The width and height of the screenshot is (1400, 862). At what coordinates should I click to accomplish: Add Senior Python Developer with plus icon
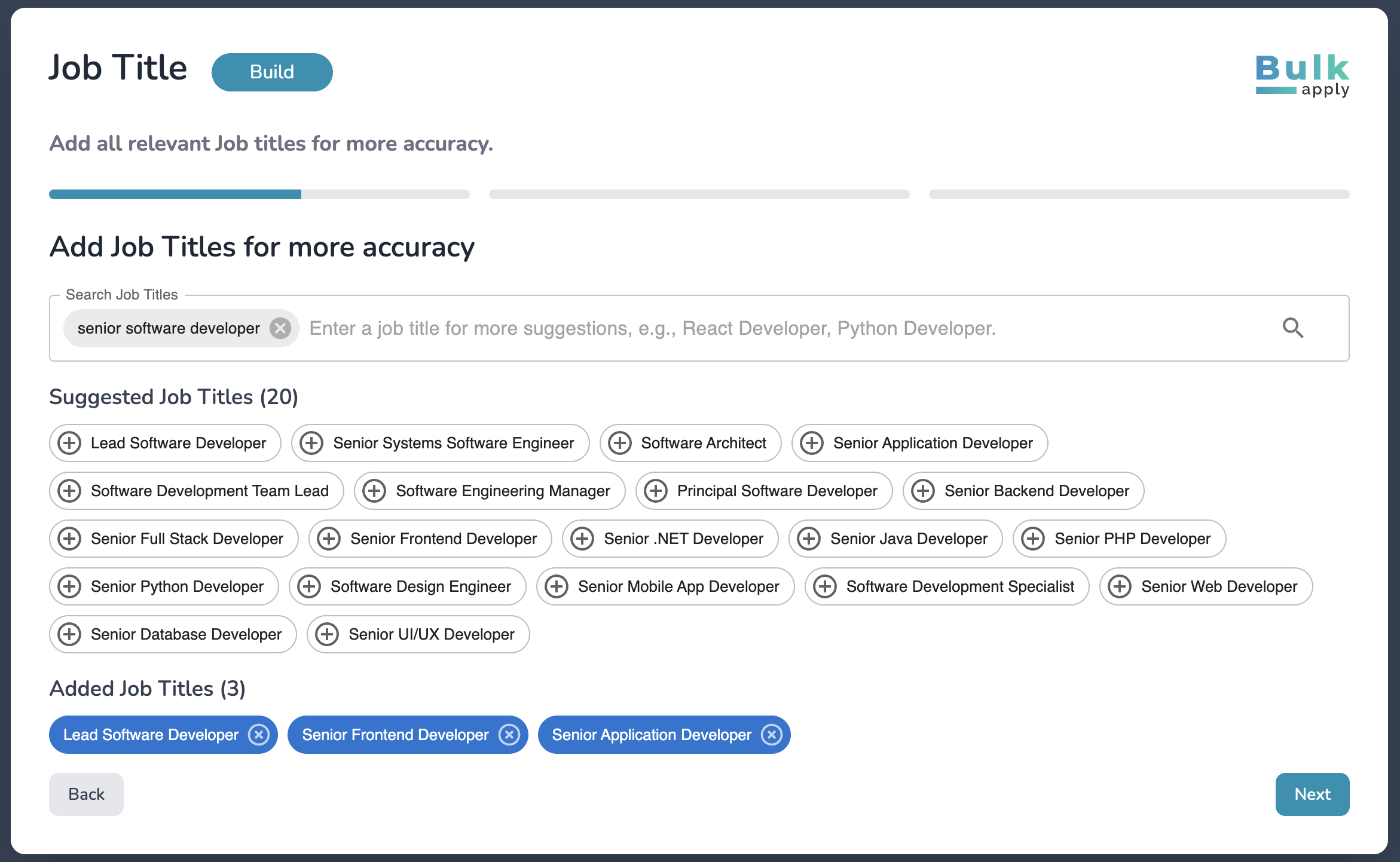pos(69,586)
